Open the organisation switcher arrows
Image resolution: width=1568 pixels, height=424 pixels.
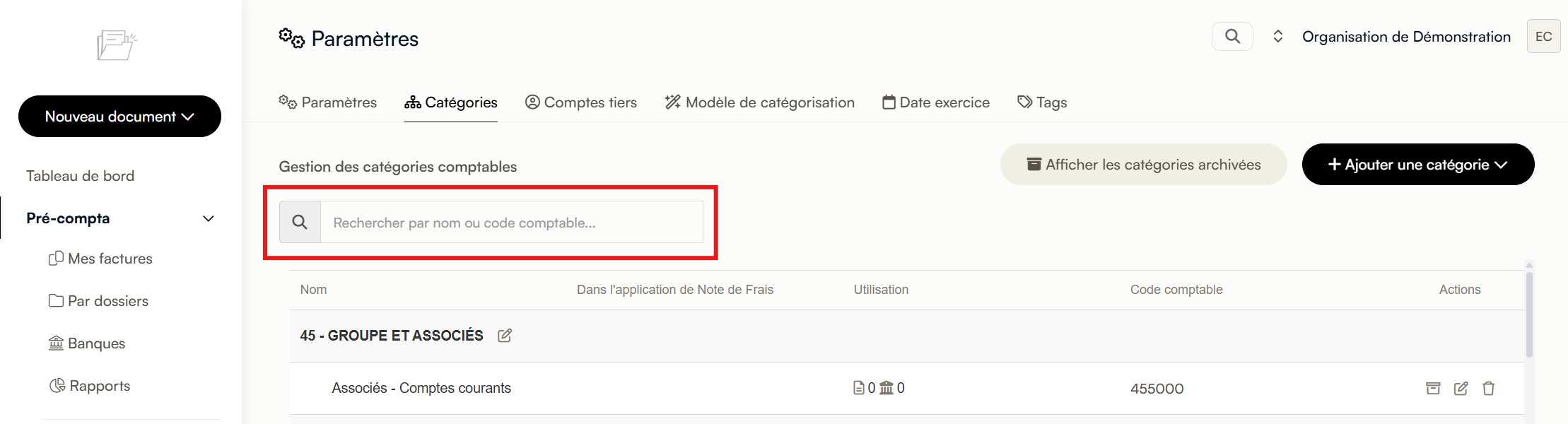click(x=1277, y=36)
